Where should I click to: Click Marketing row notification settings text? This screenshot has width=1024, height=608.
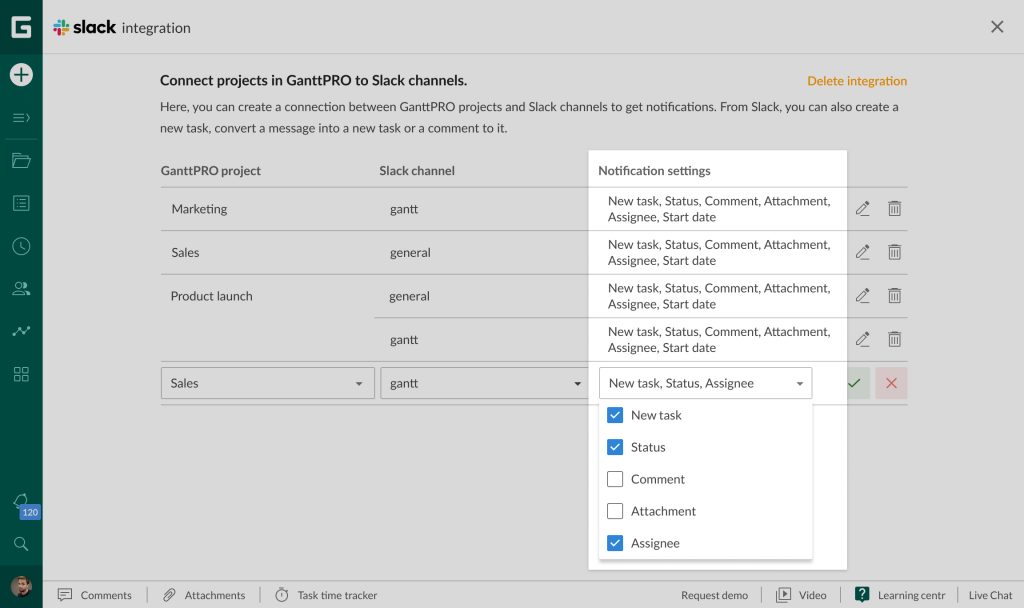pos(719,209)
